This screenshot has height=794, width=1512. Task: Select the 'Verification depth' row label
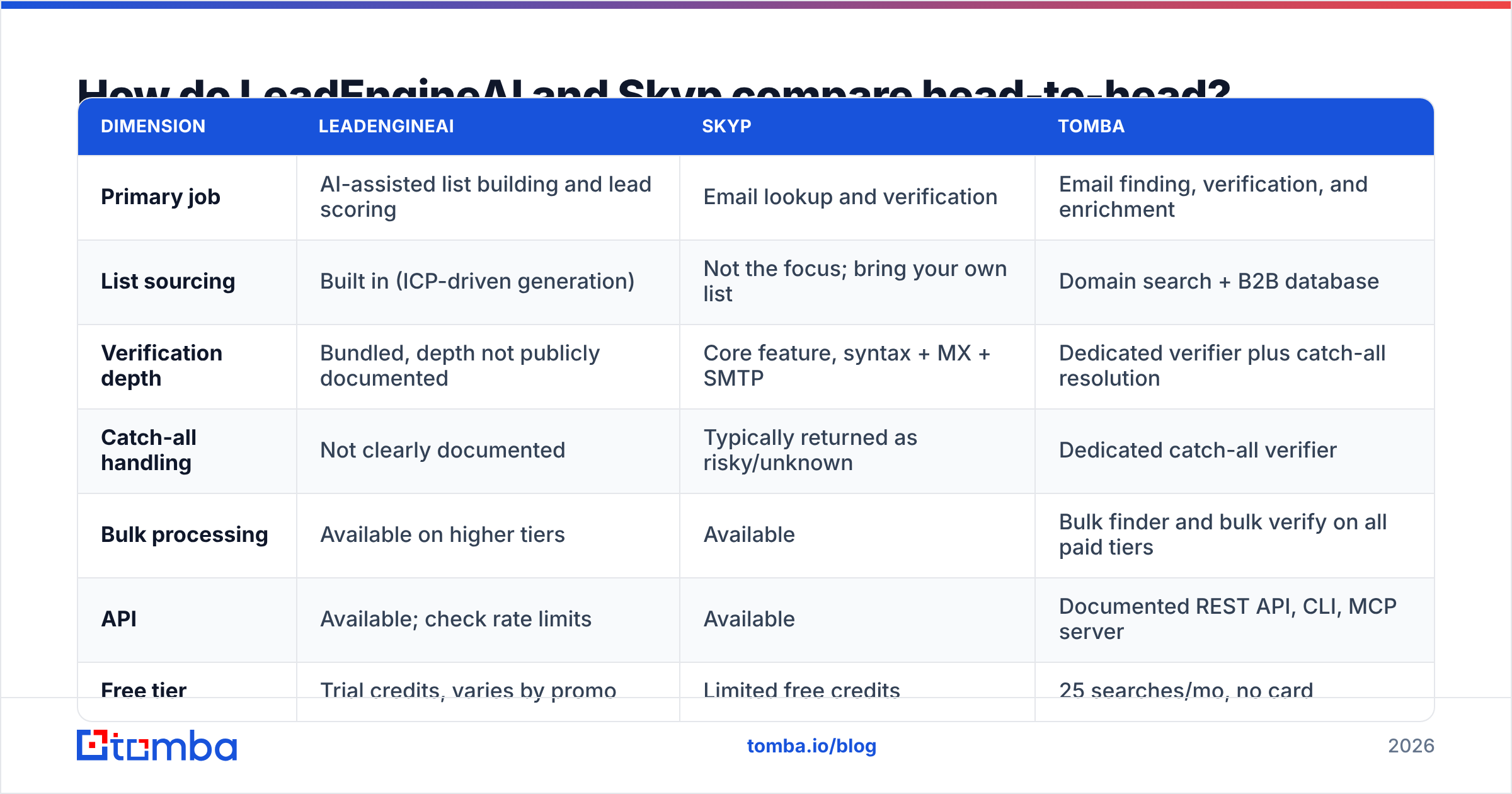pos(162,365)
